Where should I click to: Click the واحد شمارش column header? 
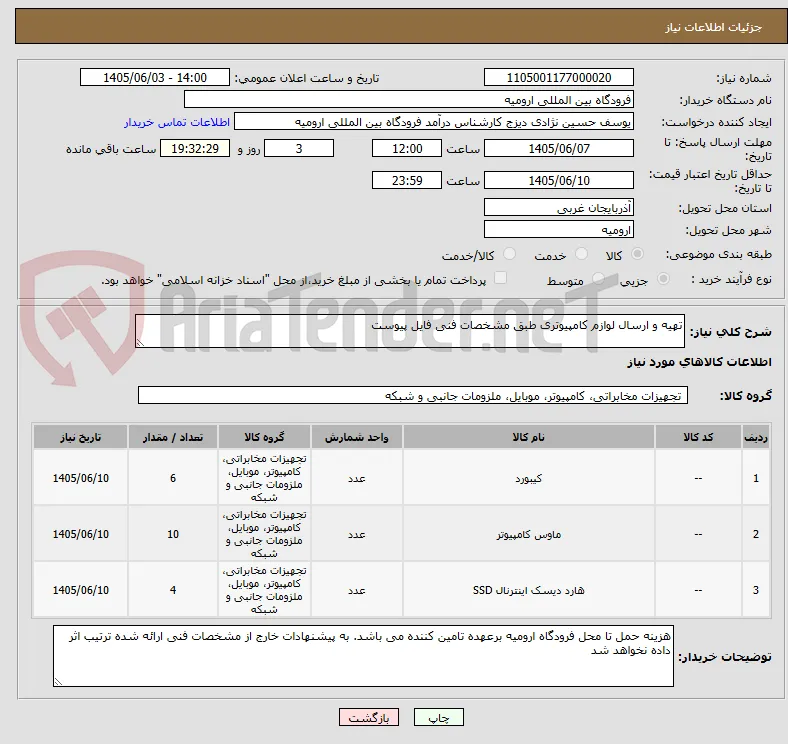357,437
